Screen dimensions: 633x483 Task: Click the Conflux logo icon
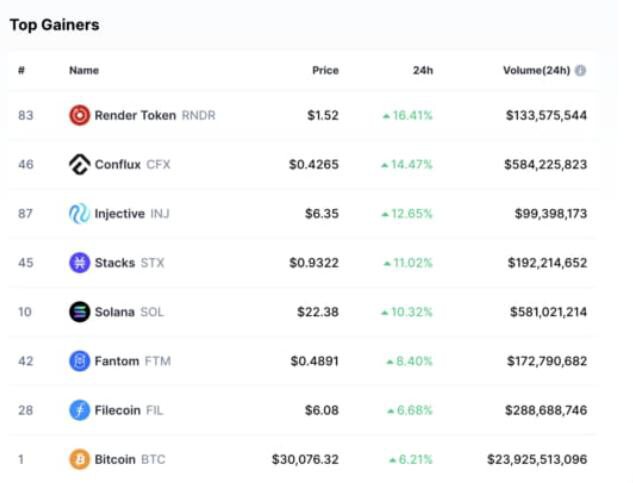79,164
